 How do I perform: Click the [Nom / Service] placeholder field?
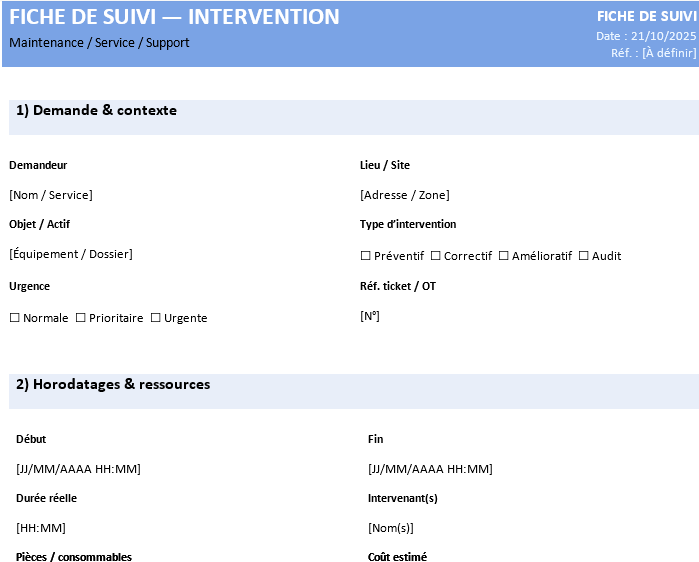(x=51, y=195)
